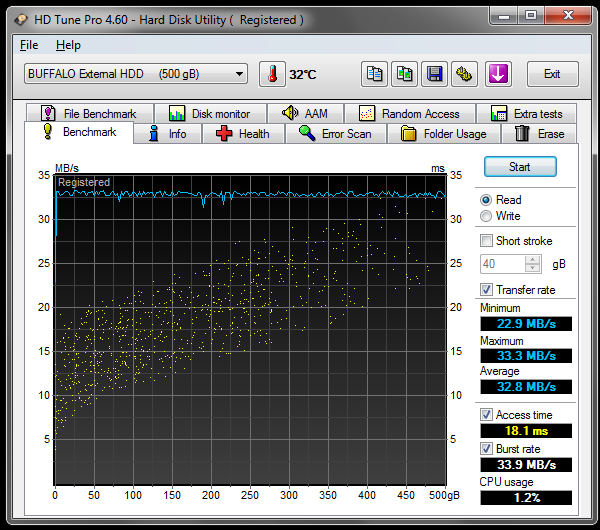600x530 pixels.
Task: Uncheck the Transfer rate checkbox
Action: tap(486, 290)
